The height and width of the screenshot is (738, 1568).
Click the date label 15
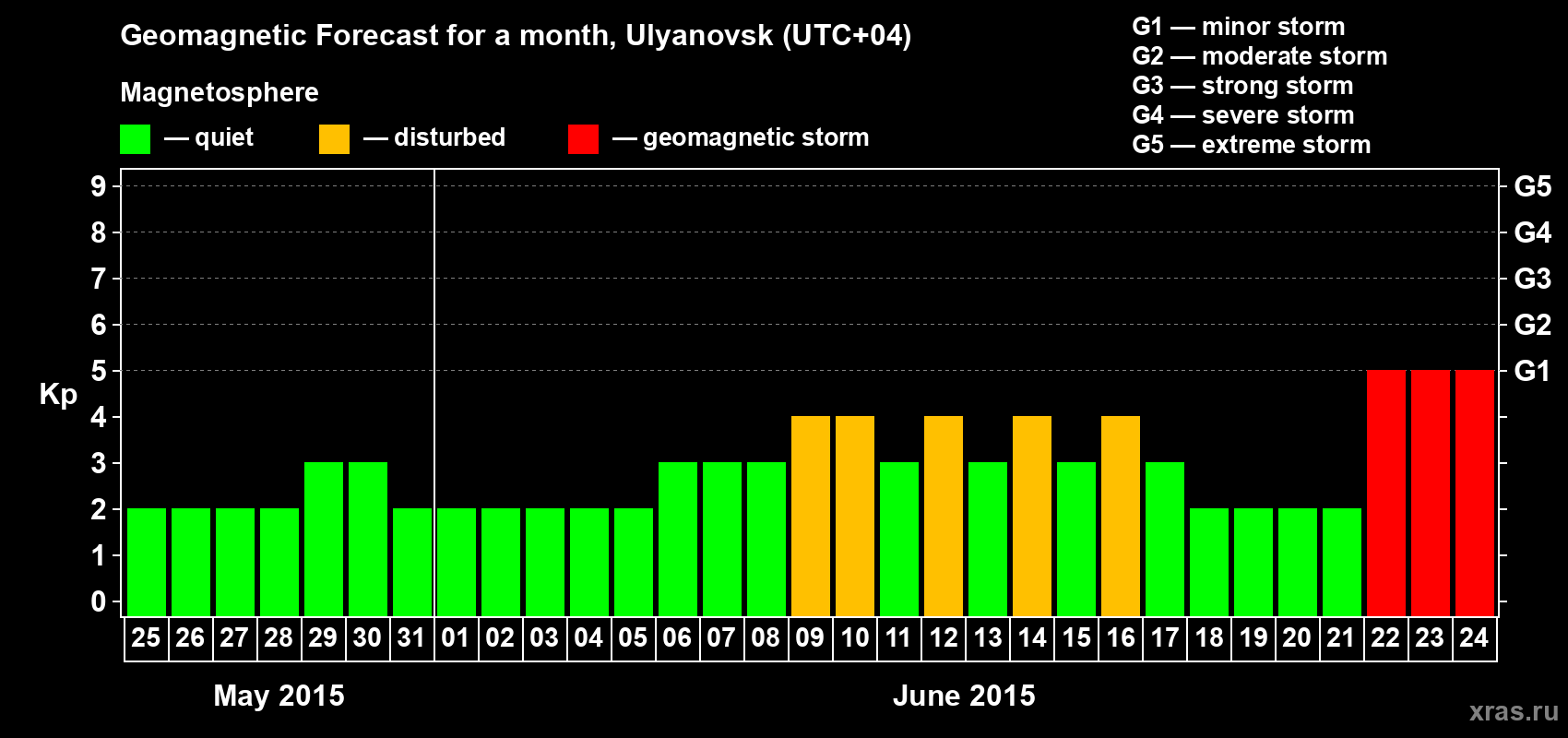1075,637
